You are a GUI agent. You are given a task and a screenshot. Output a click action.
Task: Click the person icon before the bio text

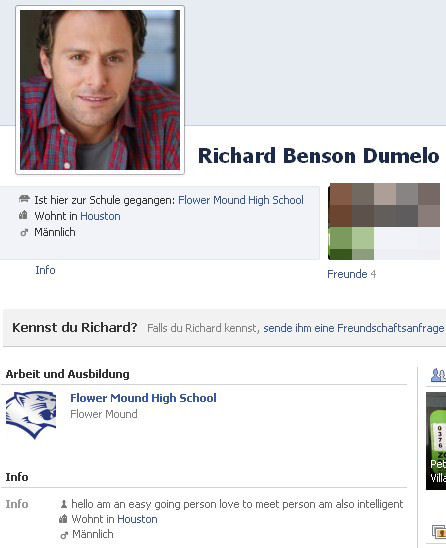coord(64,504)
